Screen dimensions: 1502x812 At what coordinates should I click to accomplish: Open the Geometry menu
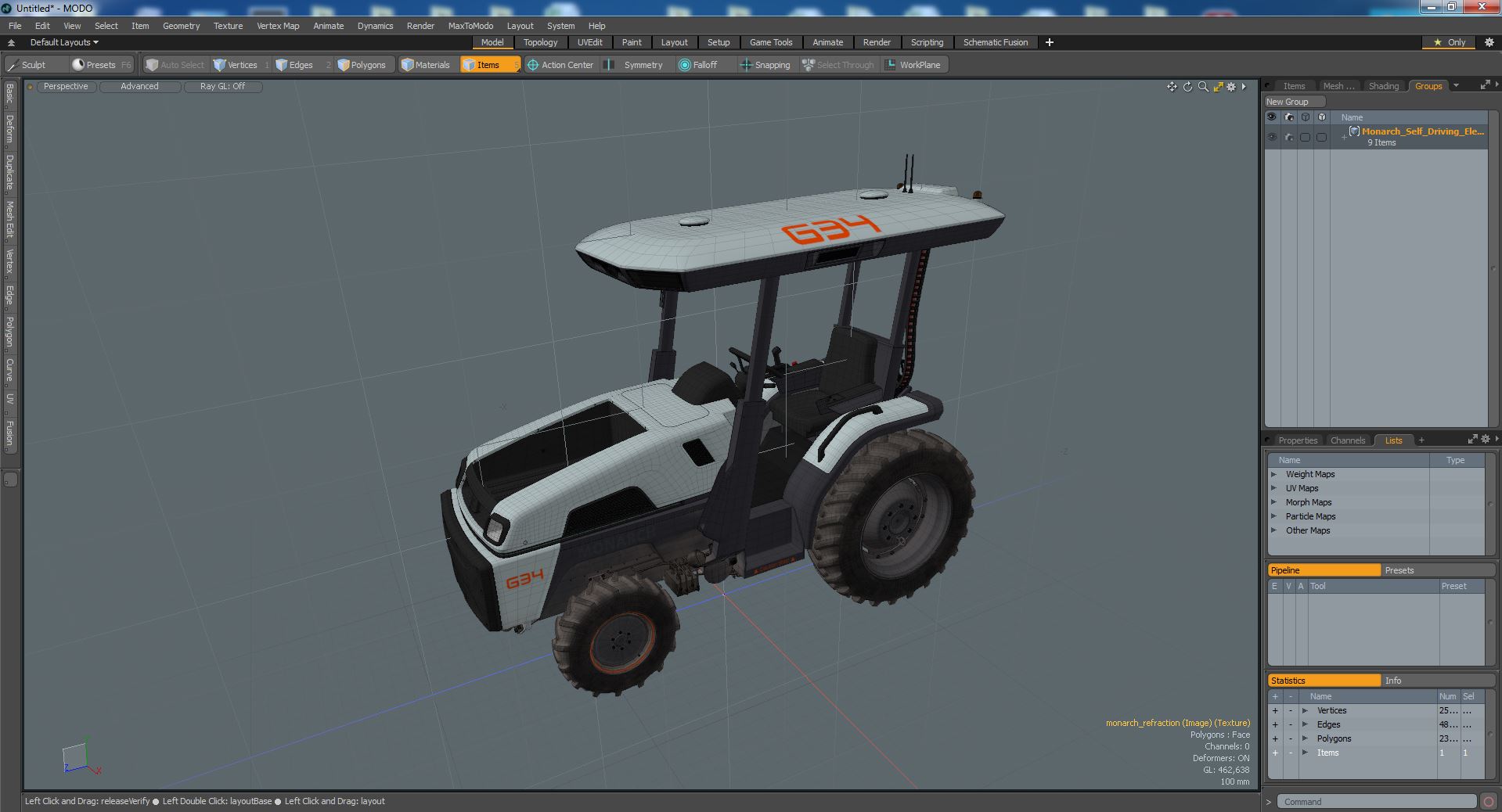tap(181, 26)
